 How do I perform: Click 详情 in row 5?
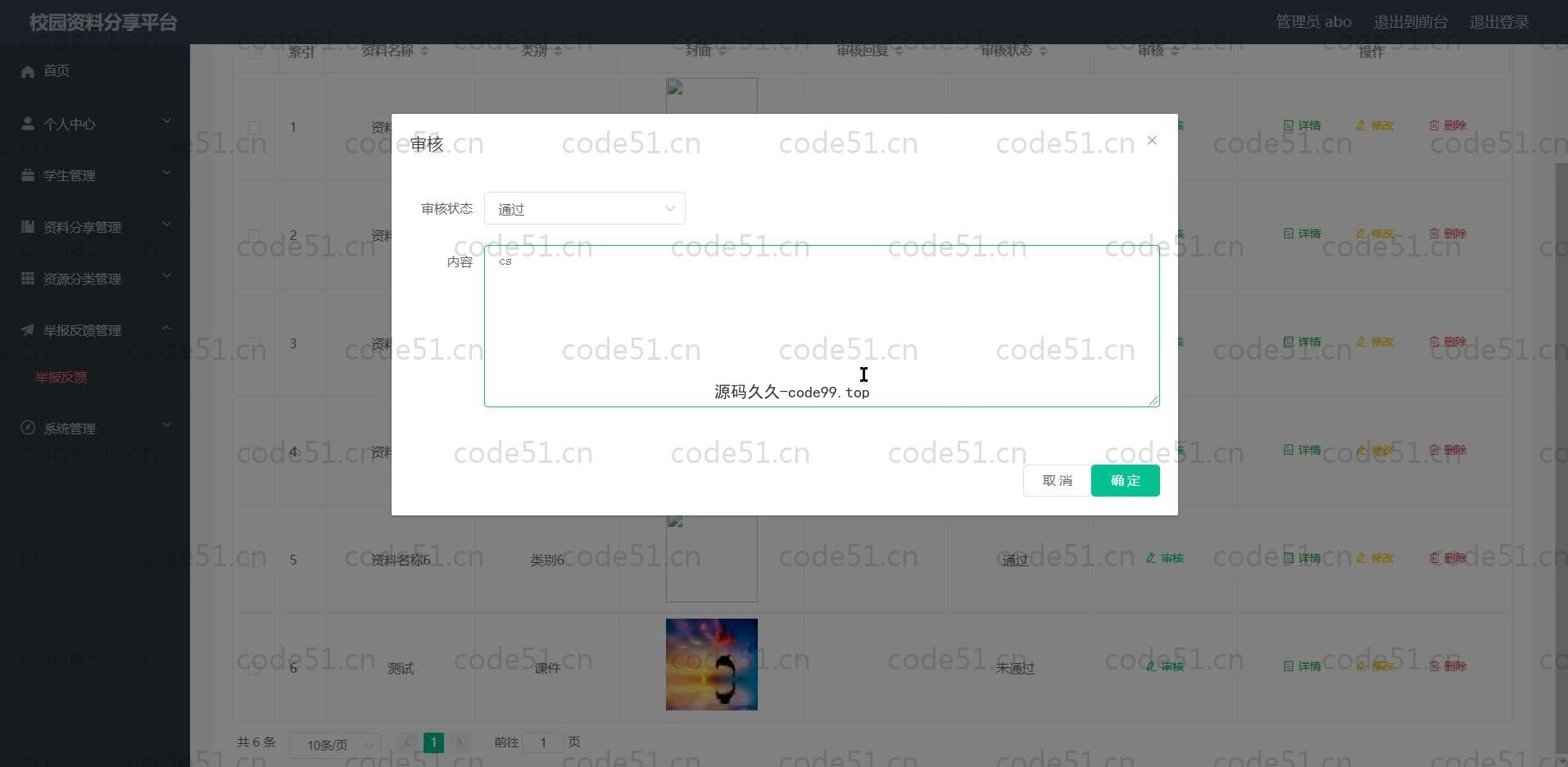pyautogui.click(x=1303, y=558)
